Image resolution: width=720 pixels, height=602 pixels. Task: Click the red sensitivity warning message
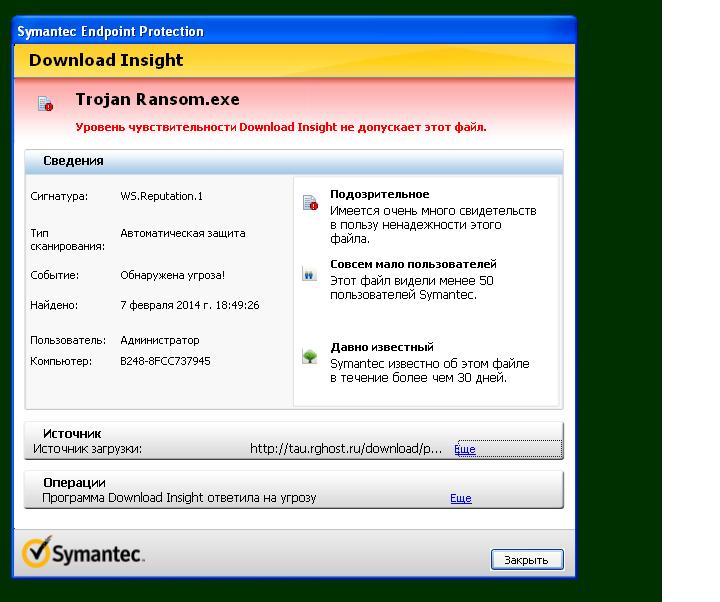281,128
